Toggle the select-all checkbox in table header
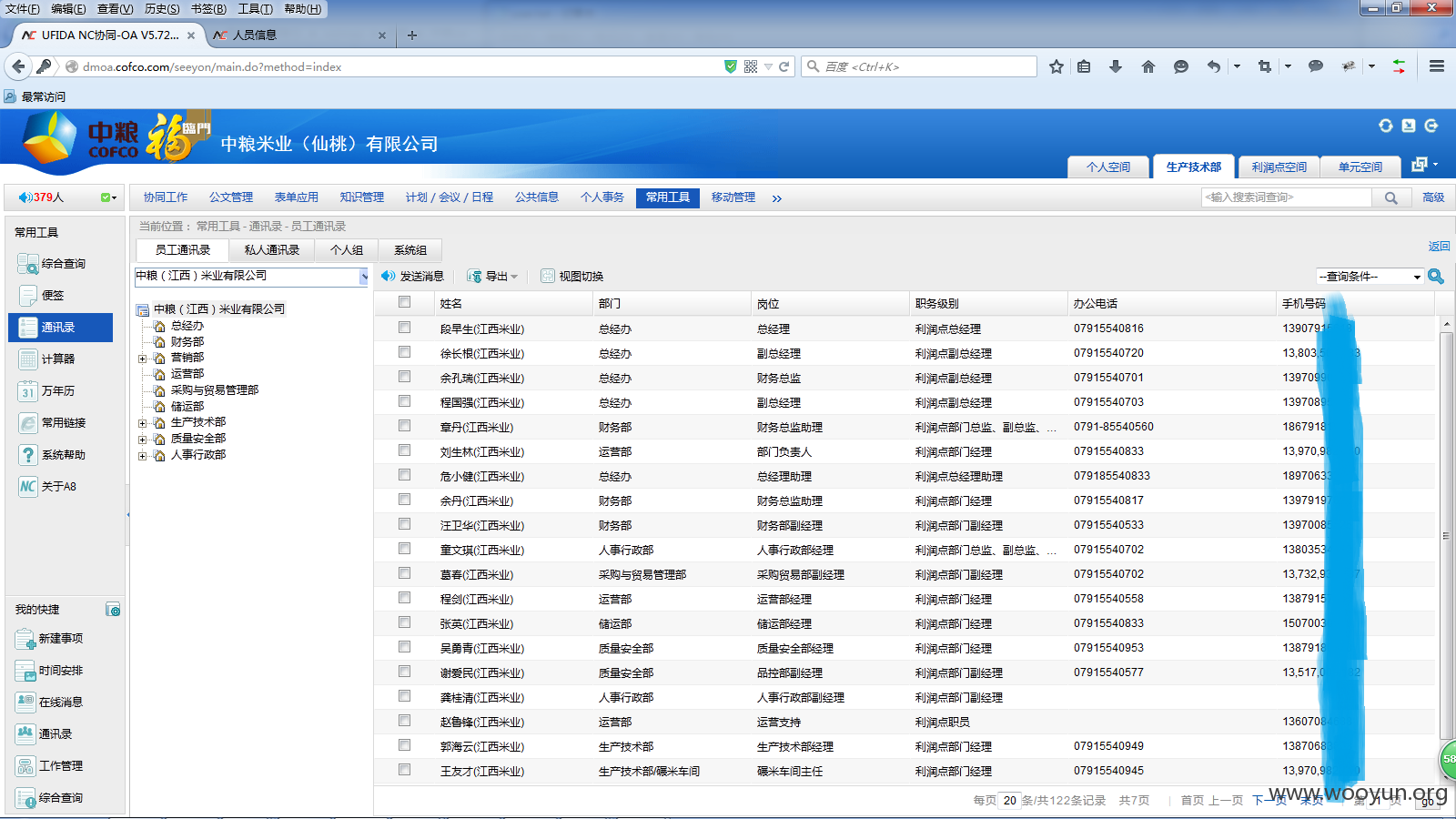The height and width of the screenshot is (819, 1456). pos(404,302)
